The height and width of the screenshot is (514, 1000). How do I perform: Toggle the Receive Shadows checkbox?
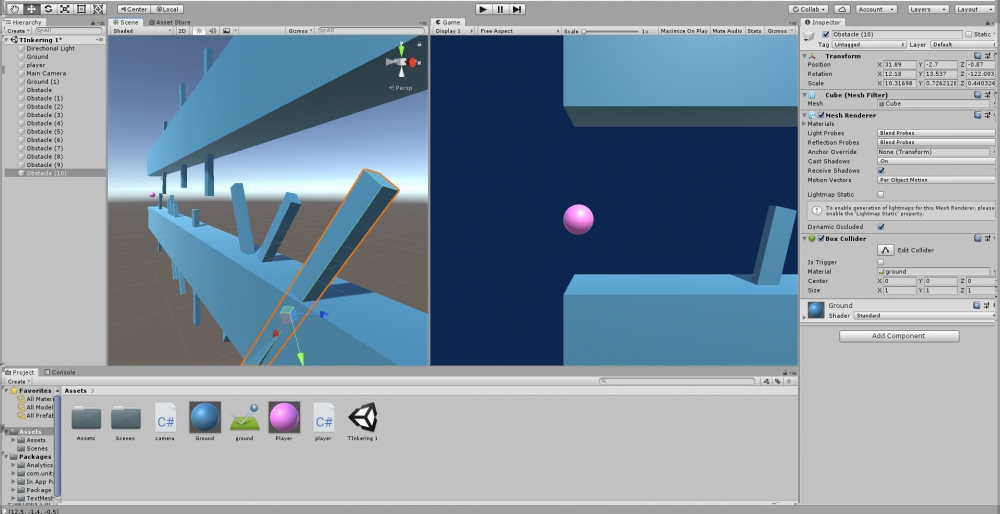[881, 171]
